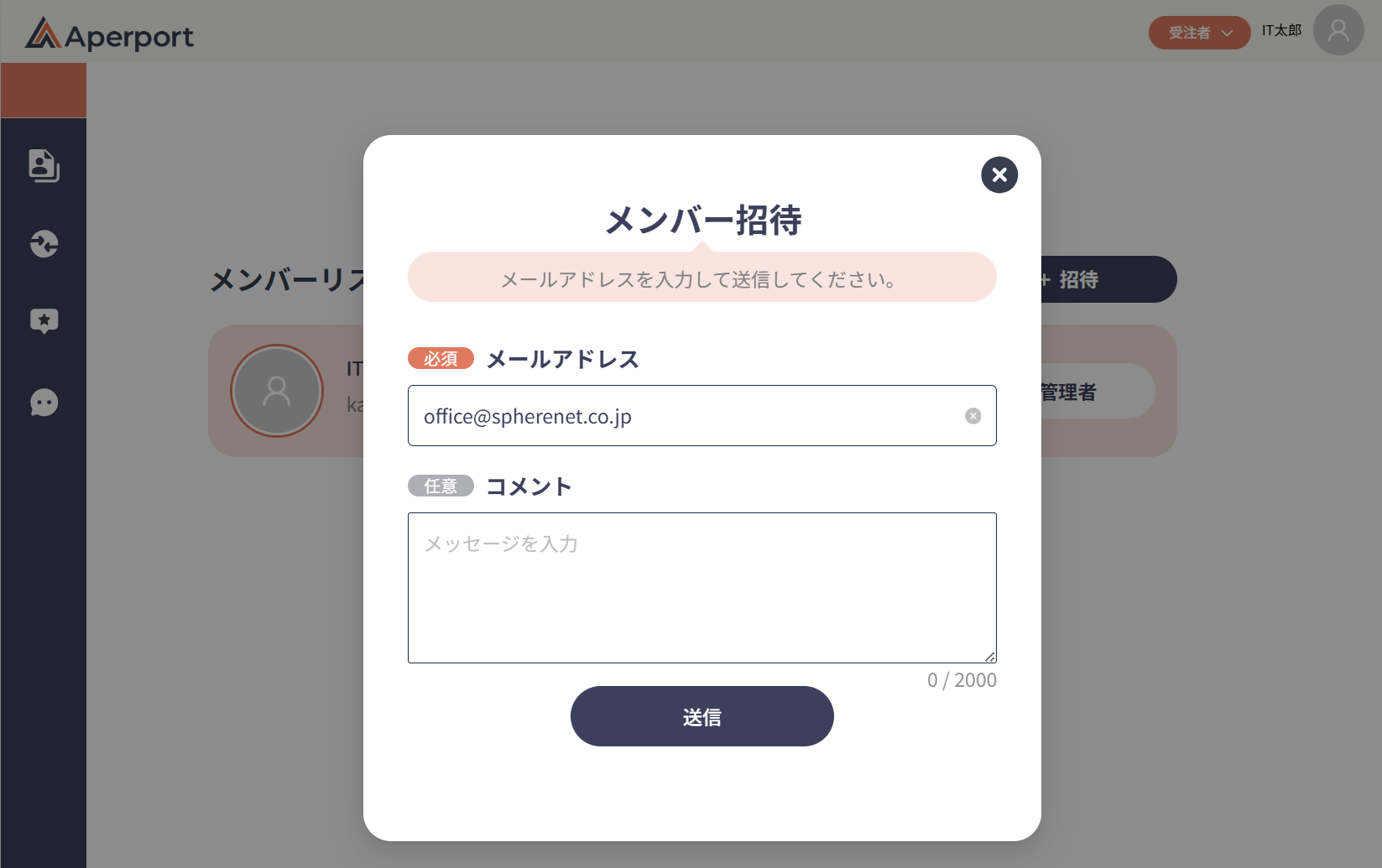The height and width of the screenshot is (868, 1382).
Task: Click the + 招待 button
Action: (1108, 279)
